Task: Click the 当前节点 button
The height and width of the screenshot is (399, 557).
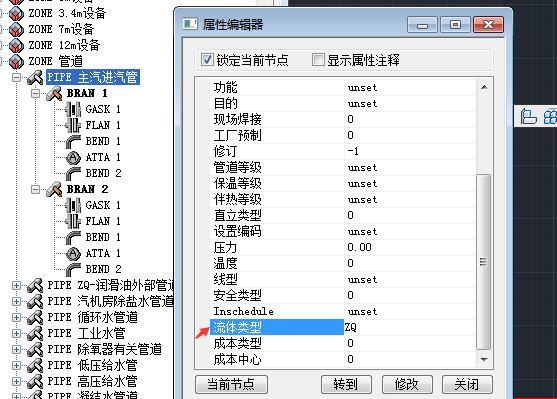Action: pos(231,384)
